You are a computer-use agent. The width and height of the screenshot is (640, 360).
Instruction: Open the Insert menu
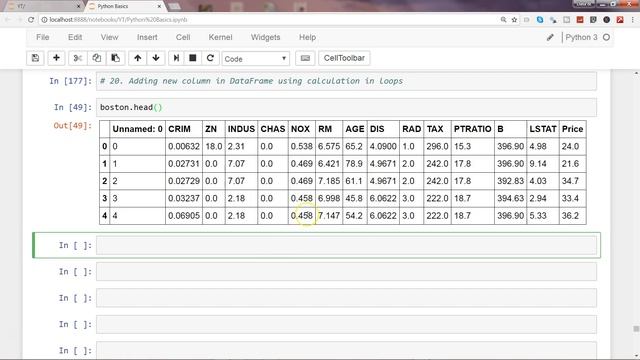tap(147, 37)
